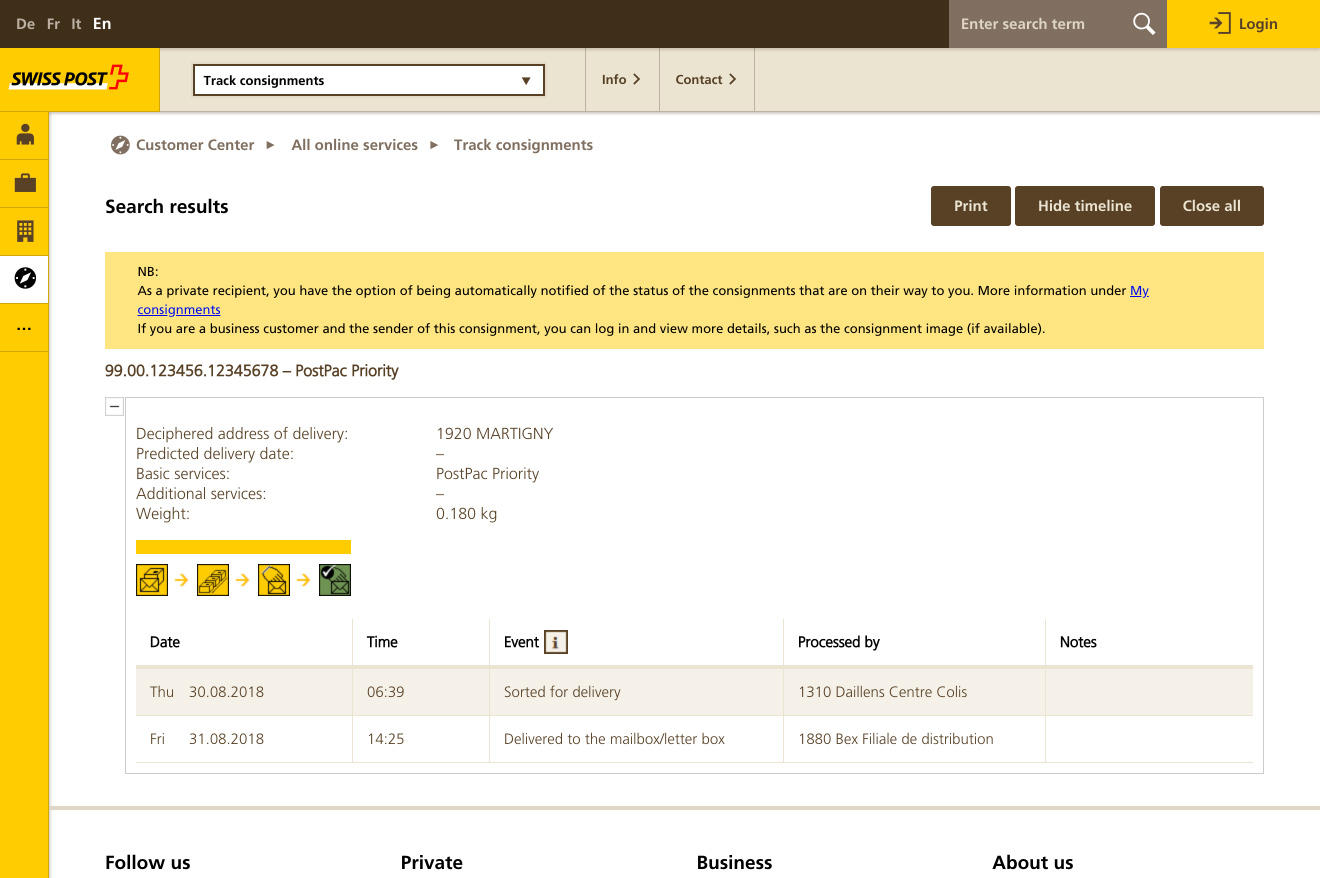The height and width of the screenshot is (878, 1320).
Task: Click the Close all button
Action: (1212, 206)
